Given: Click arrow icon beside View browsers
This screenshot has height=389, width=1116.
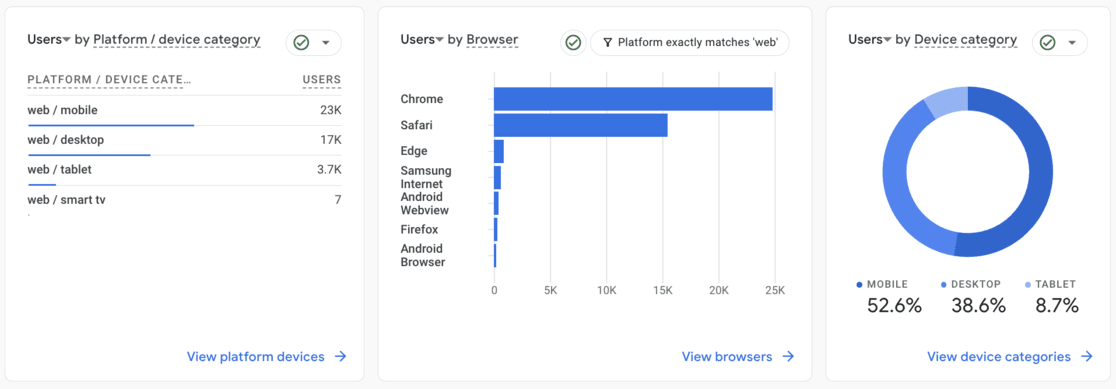Looking at the screenshot, I should (788, 356).
